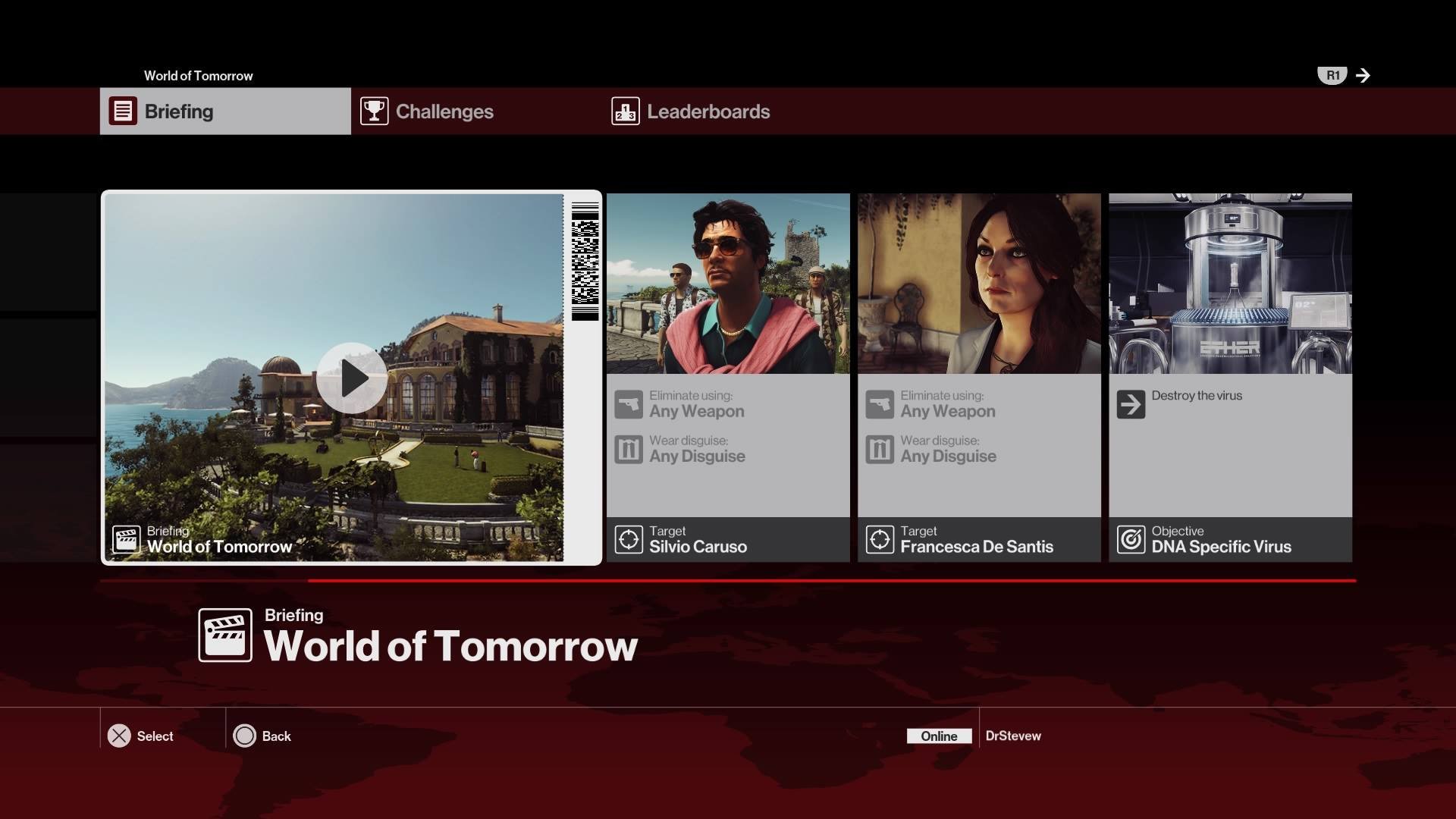This screenshot has height=819, width=1456.
Task: Click the Challenges trophy icon
Action: point(374,111)
